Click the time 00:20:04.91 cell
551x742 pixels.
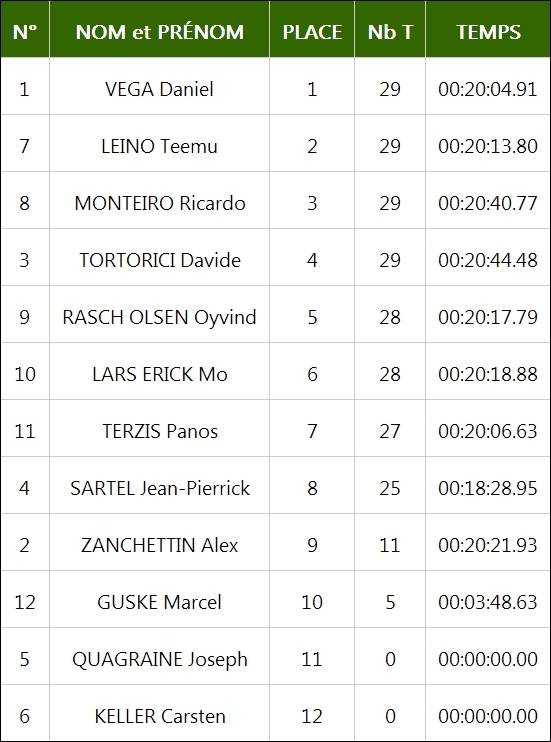[x=488, y=86]
